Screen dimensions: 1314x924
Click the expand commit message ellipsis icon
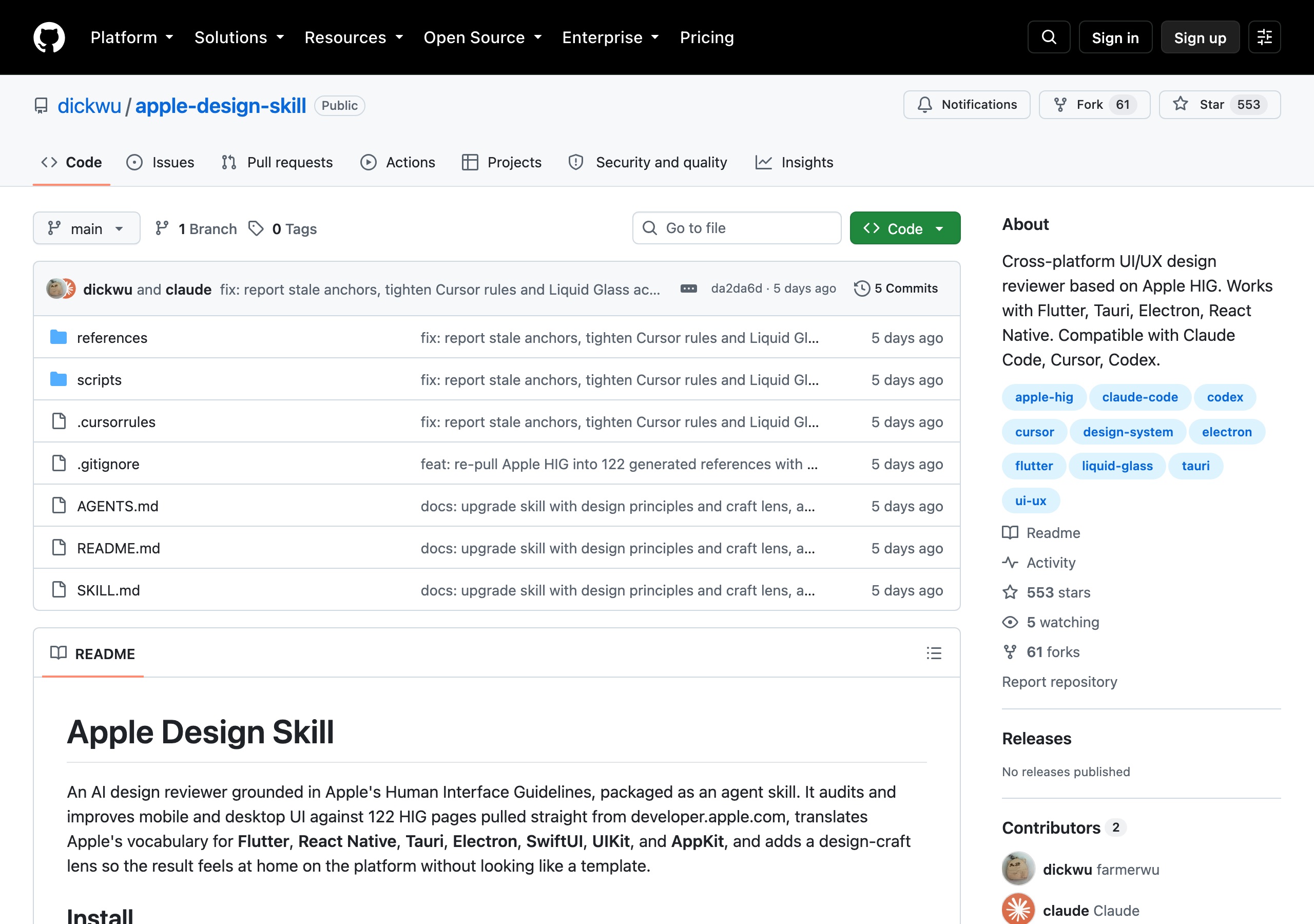pos(688,288)
